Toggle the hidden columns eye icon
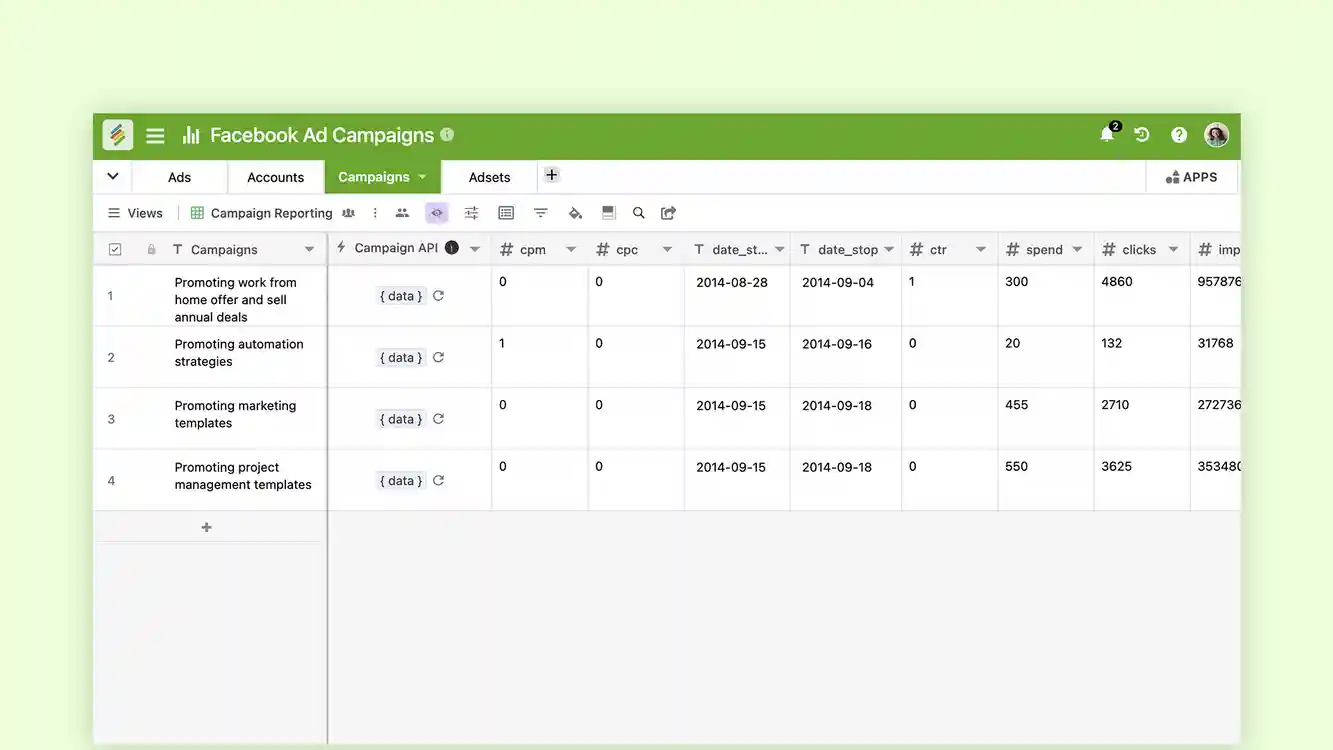The image size is (1333, 750). coord(436,213)
